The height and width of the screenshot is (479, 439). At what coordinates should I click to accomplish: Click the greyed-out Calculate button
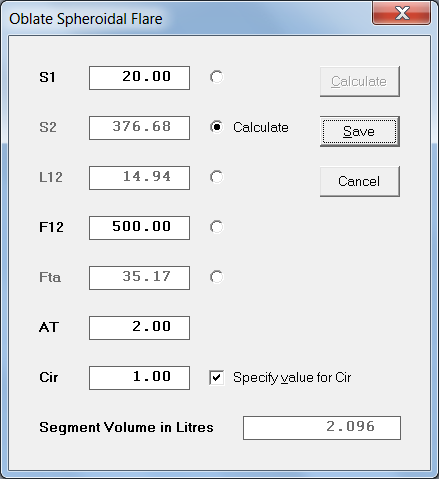click(360, 82)
